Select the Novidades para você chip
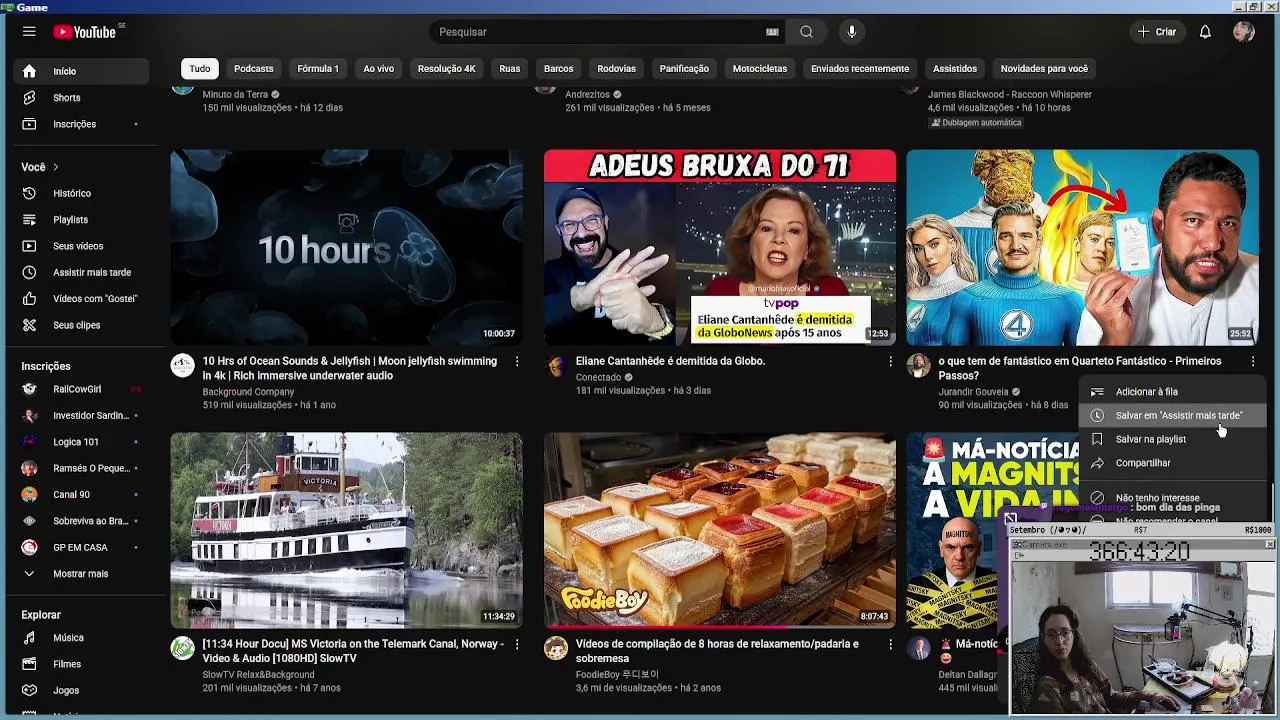 point(1044,69)
